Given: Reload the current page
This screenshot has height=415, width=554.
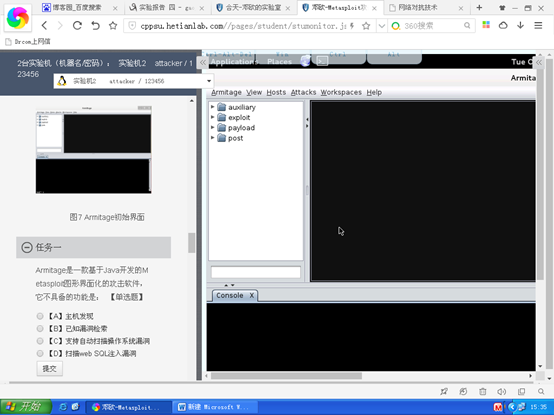Looking at the screenshot, I should pyautogui.click(x=77, y=25).
